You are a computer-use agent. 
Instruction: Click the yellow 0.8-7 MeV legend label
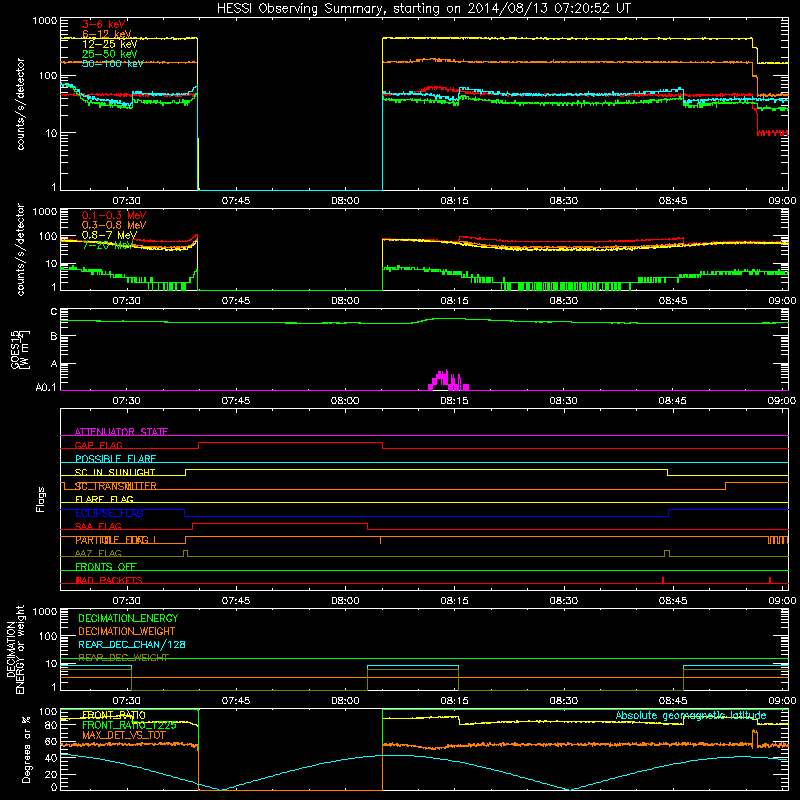[x=109, y=235]
